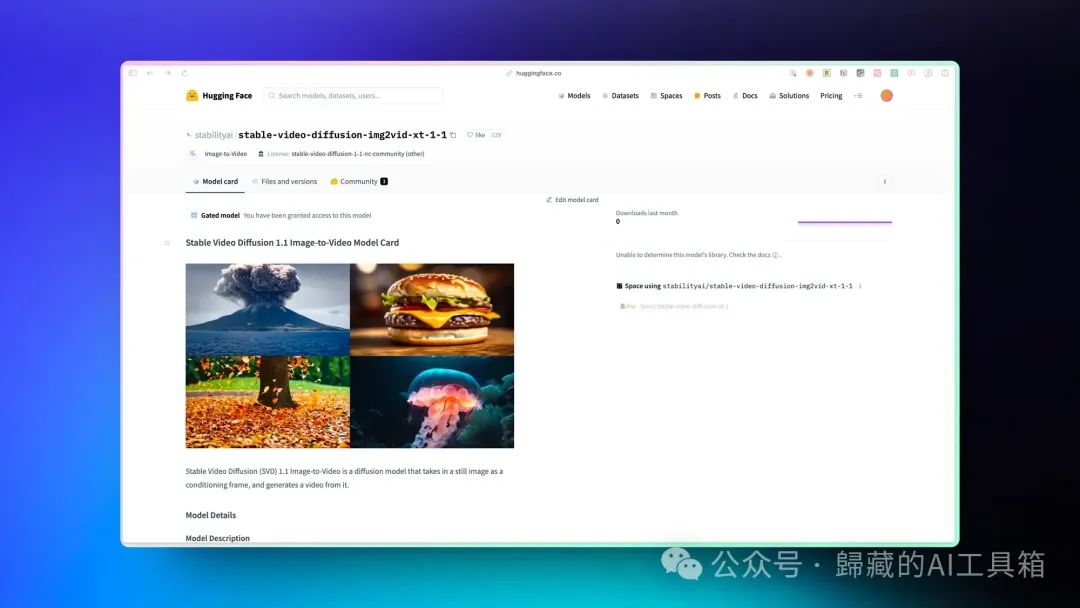The height and width of the screenshot is (608, 1080).
Task: Expand the more-options menu beside Pricing
Action: point(858,96)
